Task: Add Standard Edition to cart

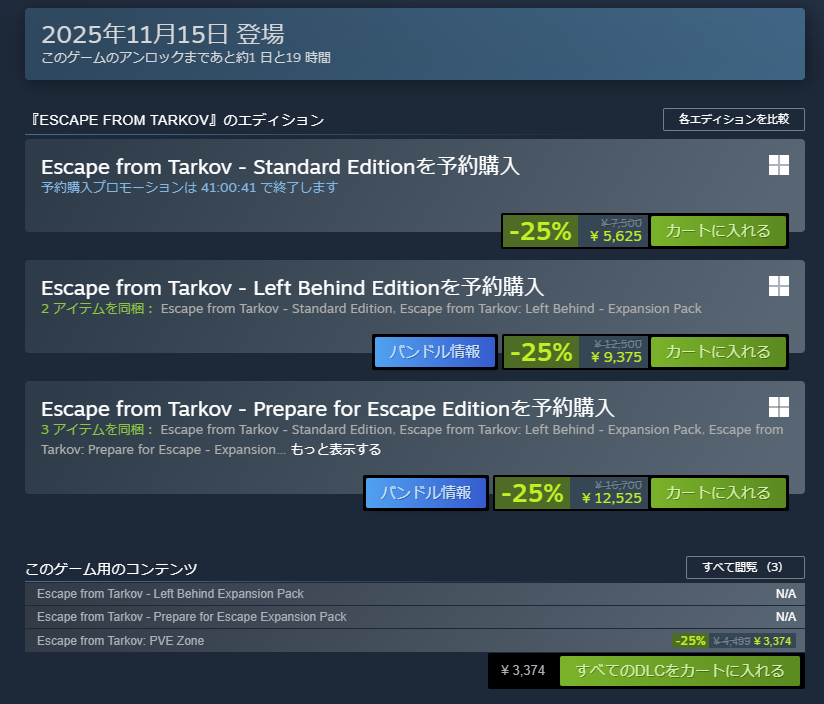Action: click(x=718, y=231)
